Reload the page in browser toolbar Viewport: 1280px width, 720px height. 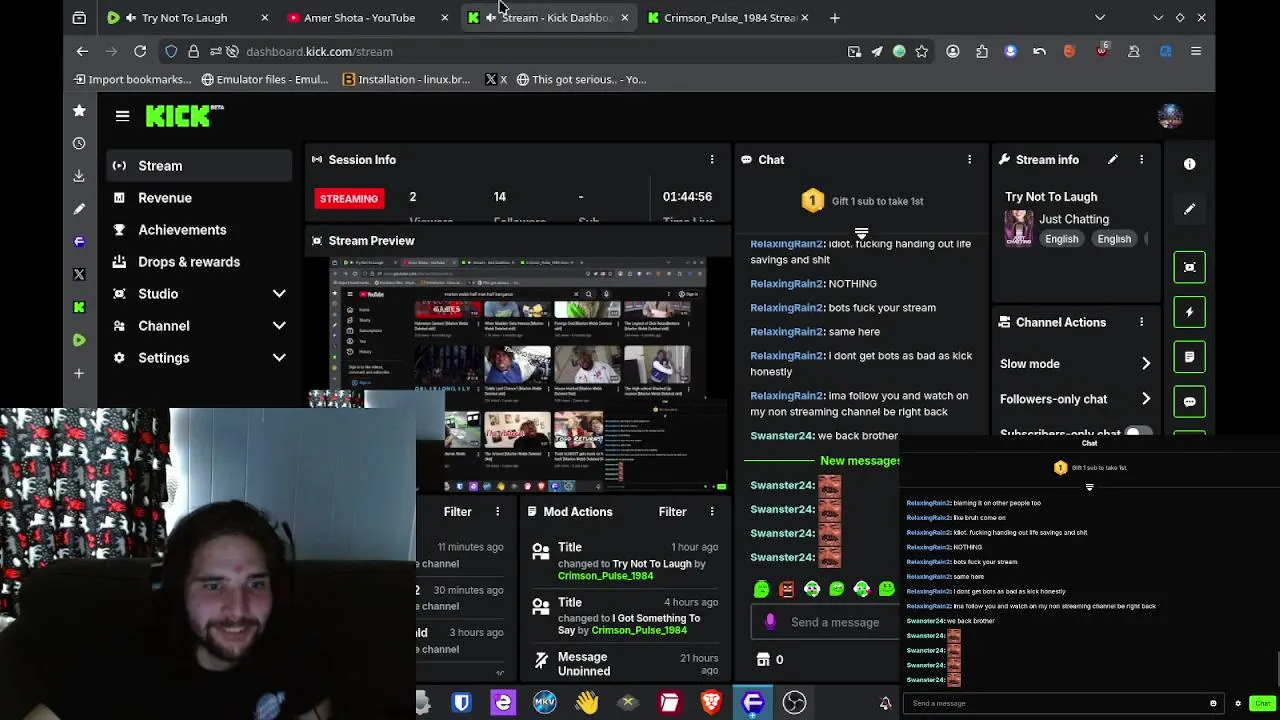pos(140,51)
